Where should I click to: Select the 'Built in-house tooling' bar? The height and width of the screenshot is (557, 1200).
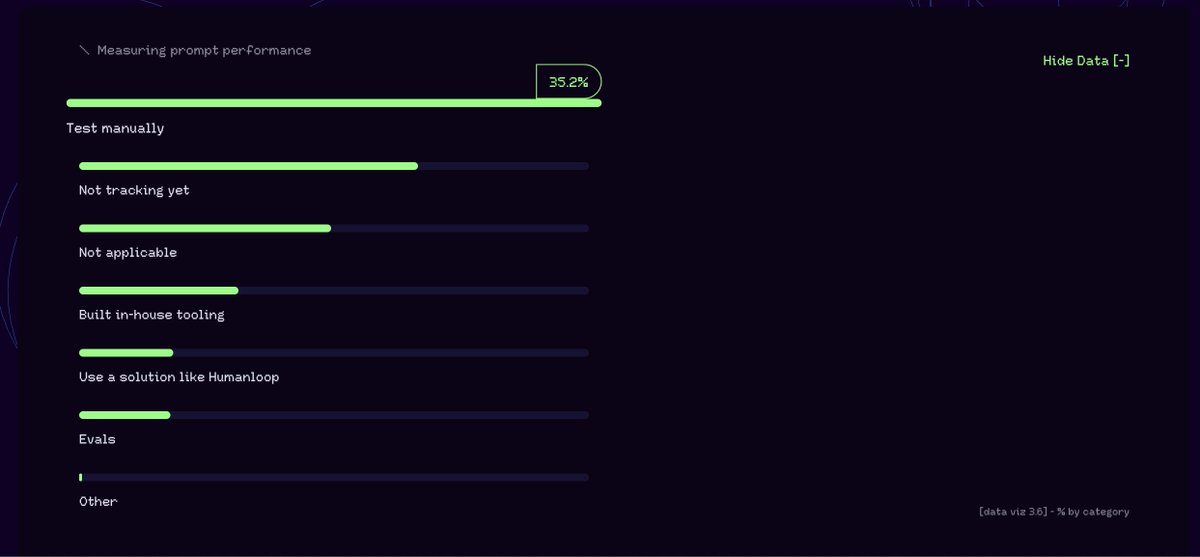pos(333,291)
